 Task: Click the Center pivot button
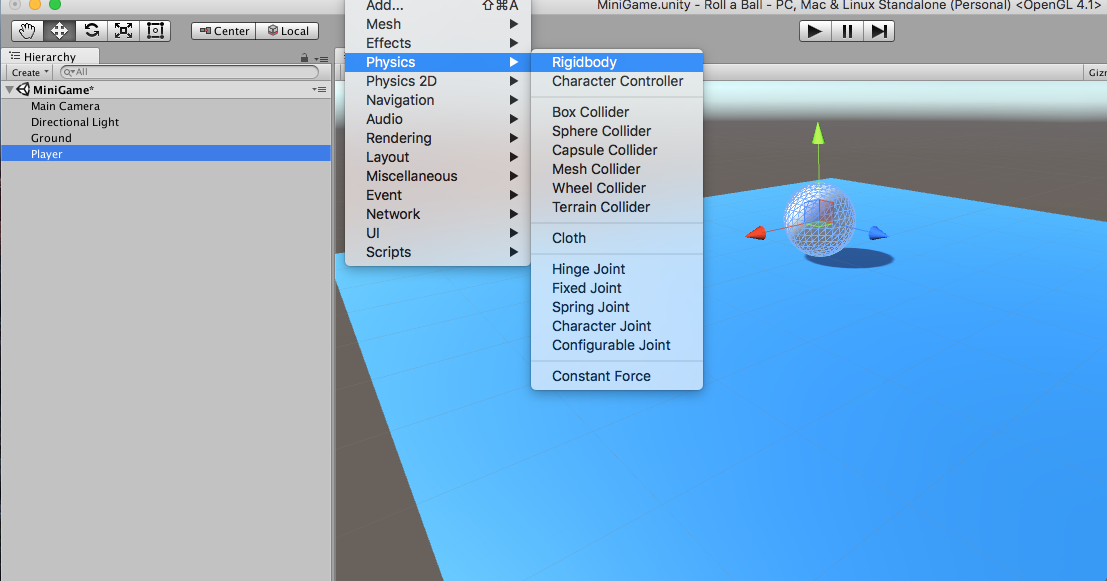(223, 31)
